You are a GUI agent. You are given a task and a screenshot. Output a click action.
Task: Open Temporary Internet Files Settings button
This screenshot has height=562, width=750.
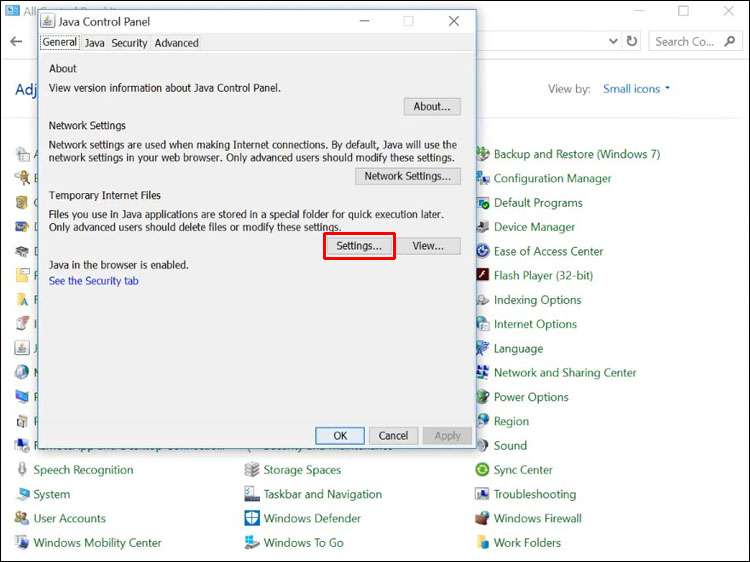tap(359, 246)
